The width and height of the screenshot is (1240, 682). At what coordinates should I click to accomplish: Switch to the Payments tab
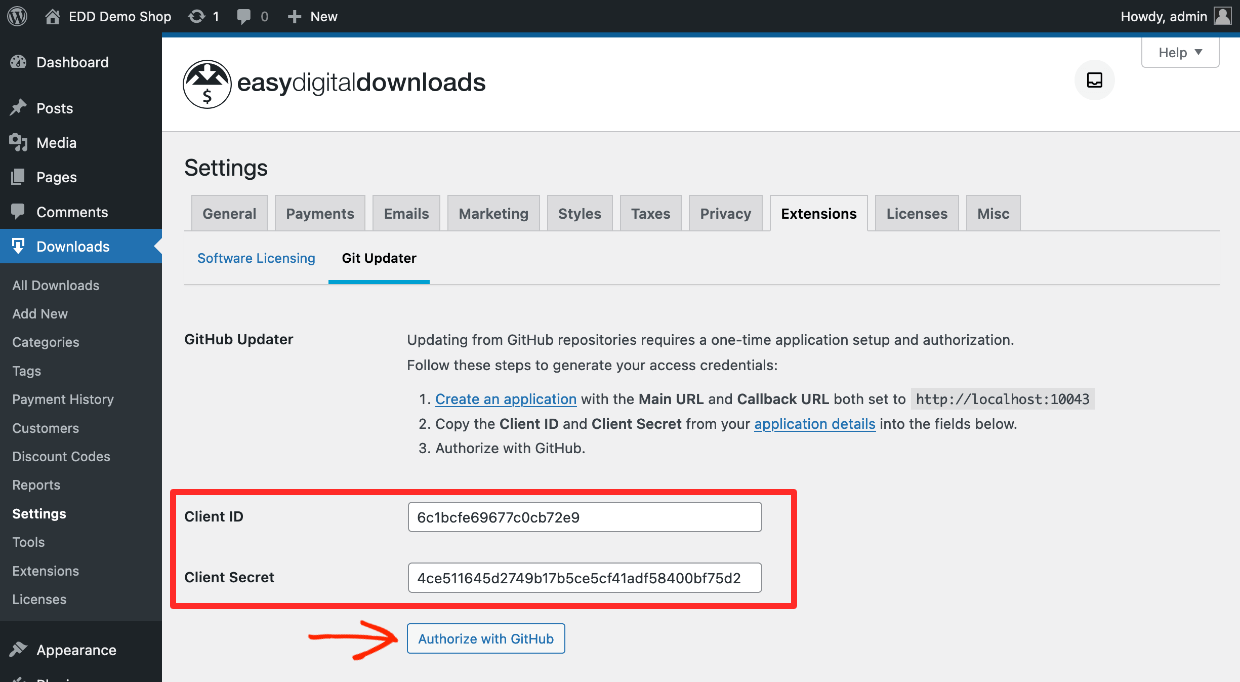(x=320, y=213)
